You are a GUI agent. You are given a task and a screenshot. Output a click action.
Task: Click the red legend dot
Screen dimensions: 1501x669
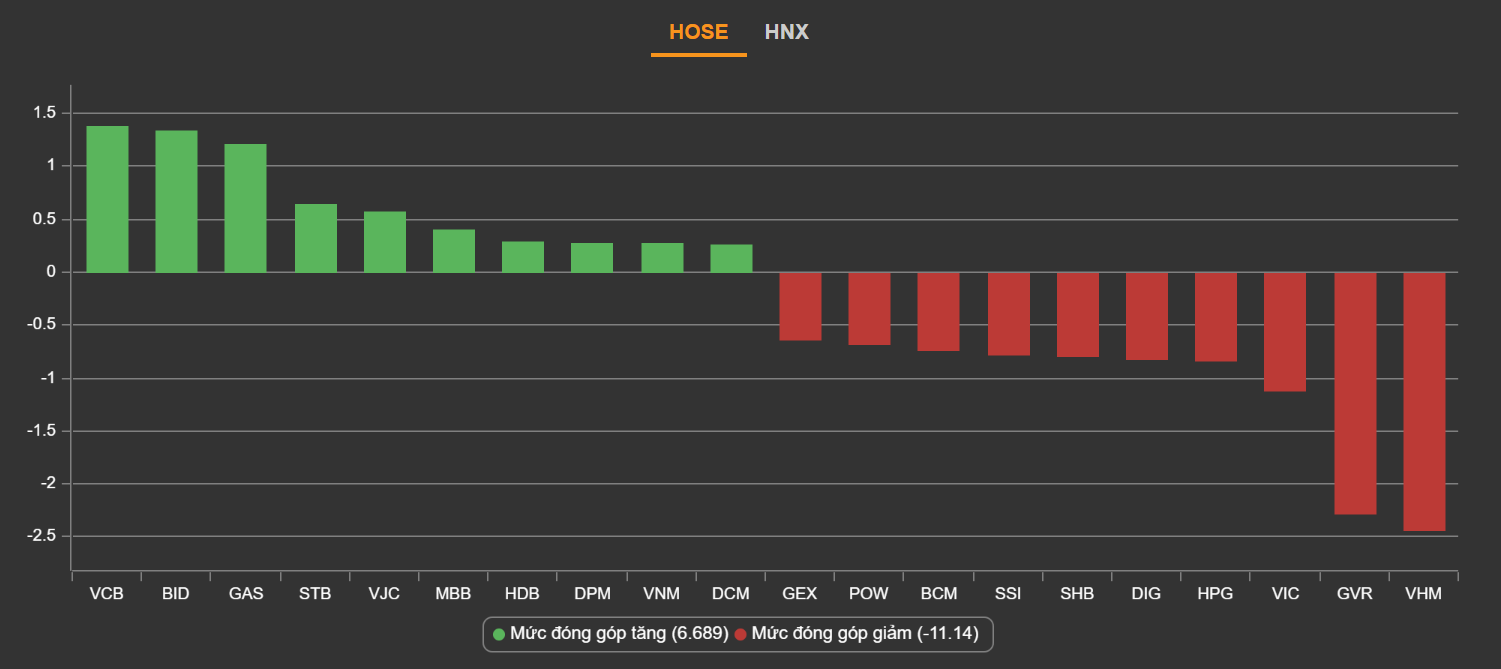point(741,634)
